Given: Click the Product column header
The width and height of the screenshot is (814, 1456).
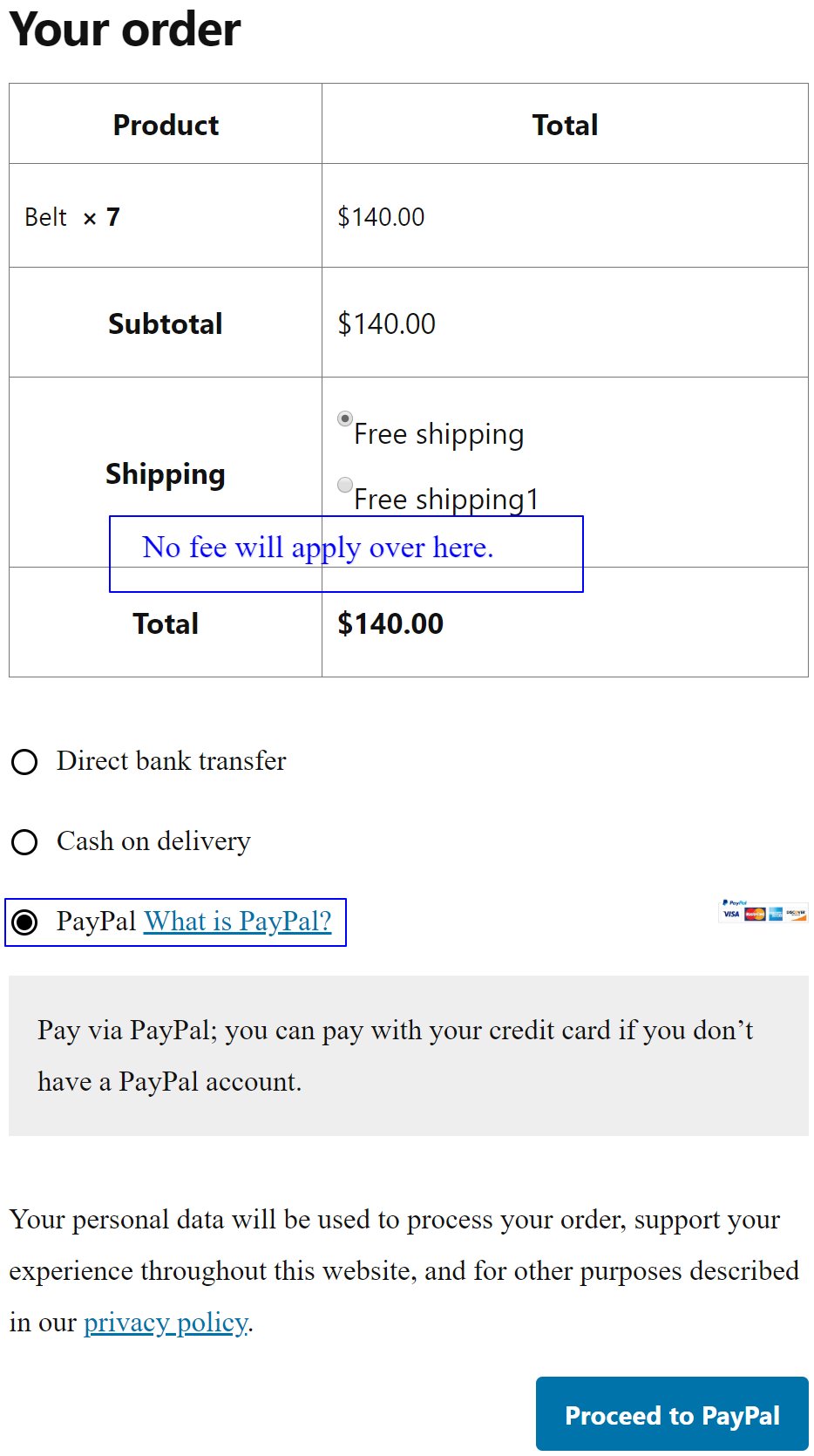Looking at the screenshot, I should click(x=165, y=125).
